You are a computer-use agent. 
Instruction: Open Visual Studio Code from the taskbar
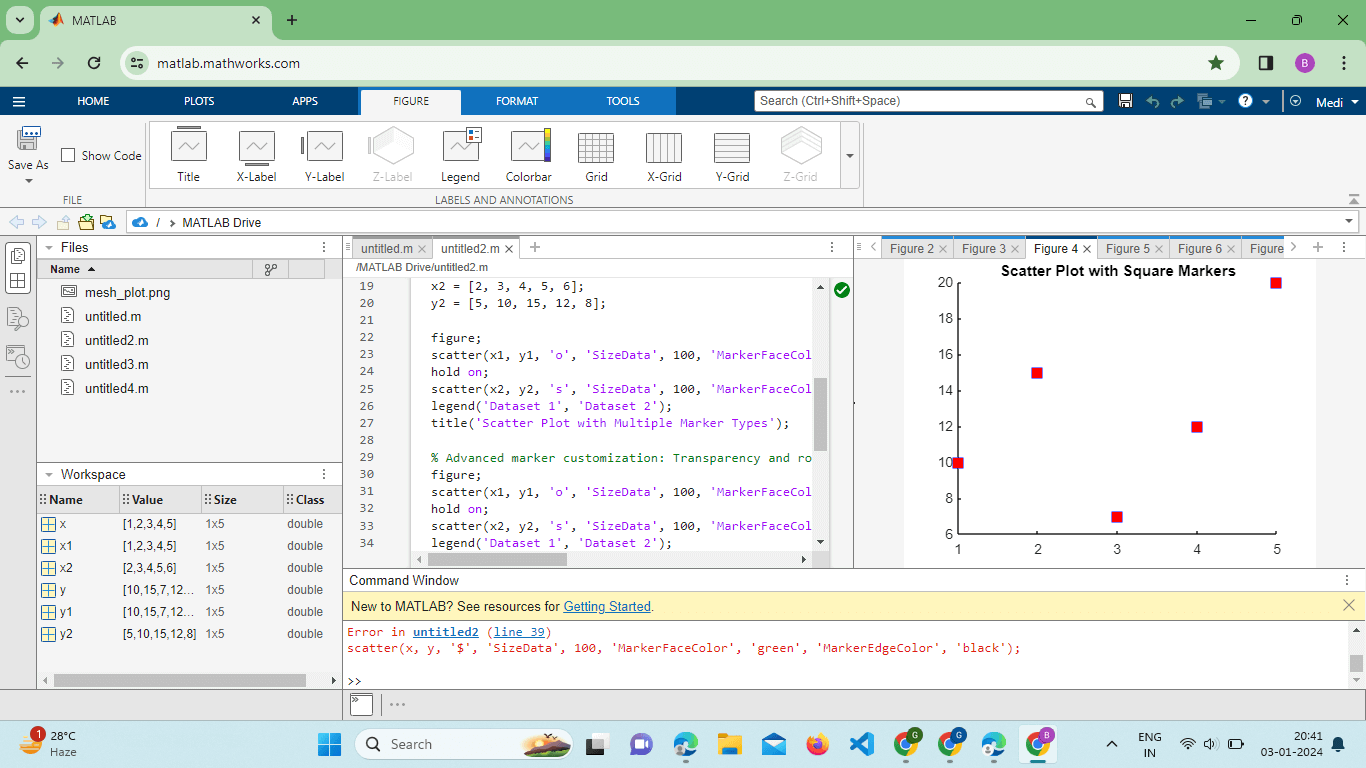coord(861,744)
